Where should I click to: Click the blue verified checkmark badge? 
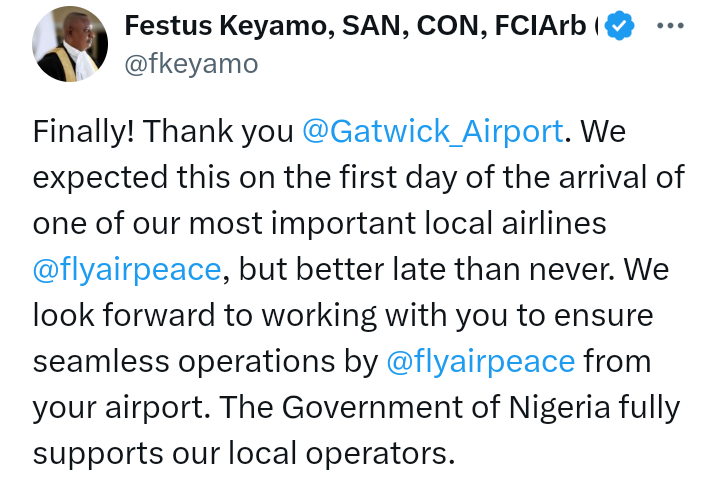click(x=619, y=26)
